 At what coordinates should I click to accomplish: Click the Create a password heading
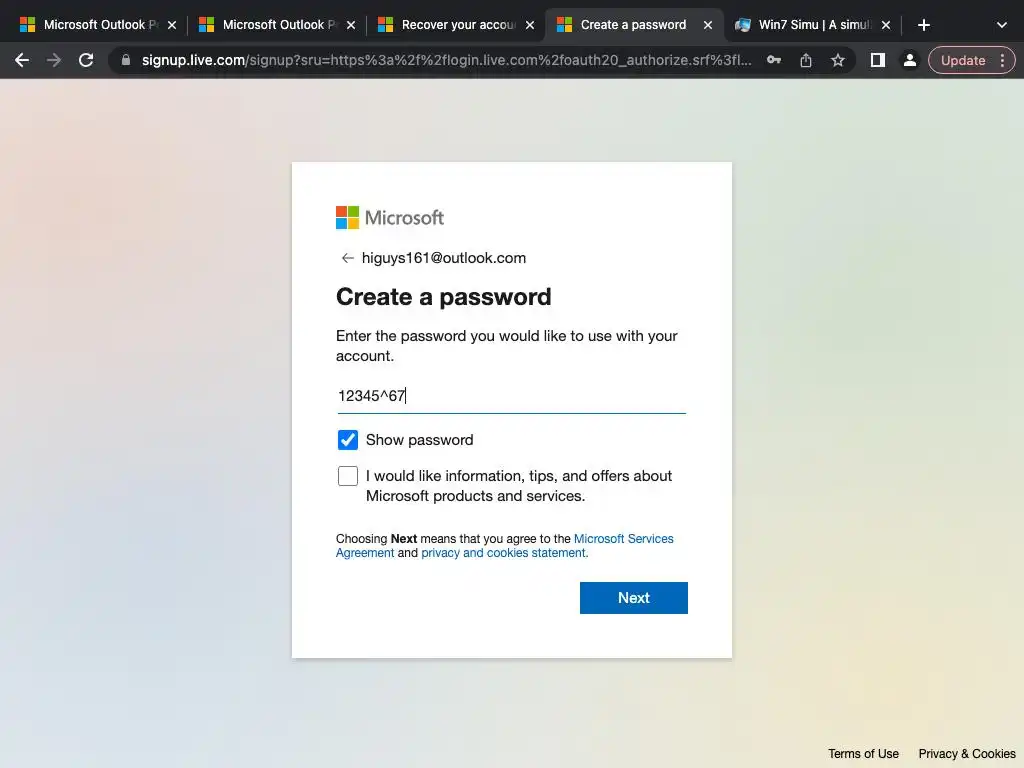(x=443, y=297)
